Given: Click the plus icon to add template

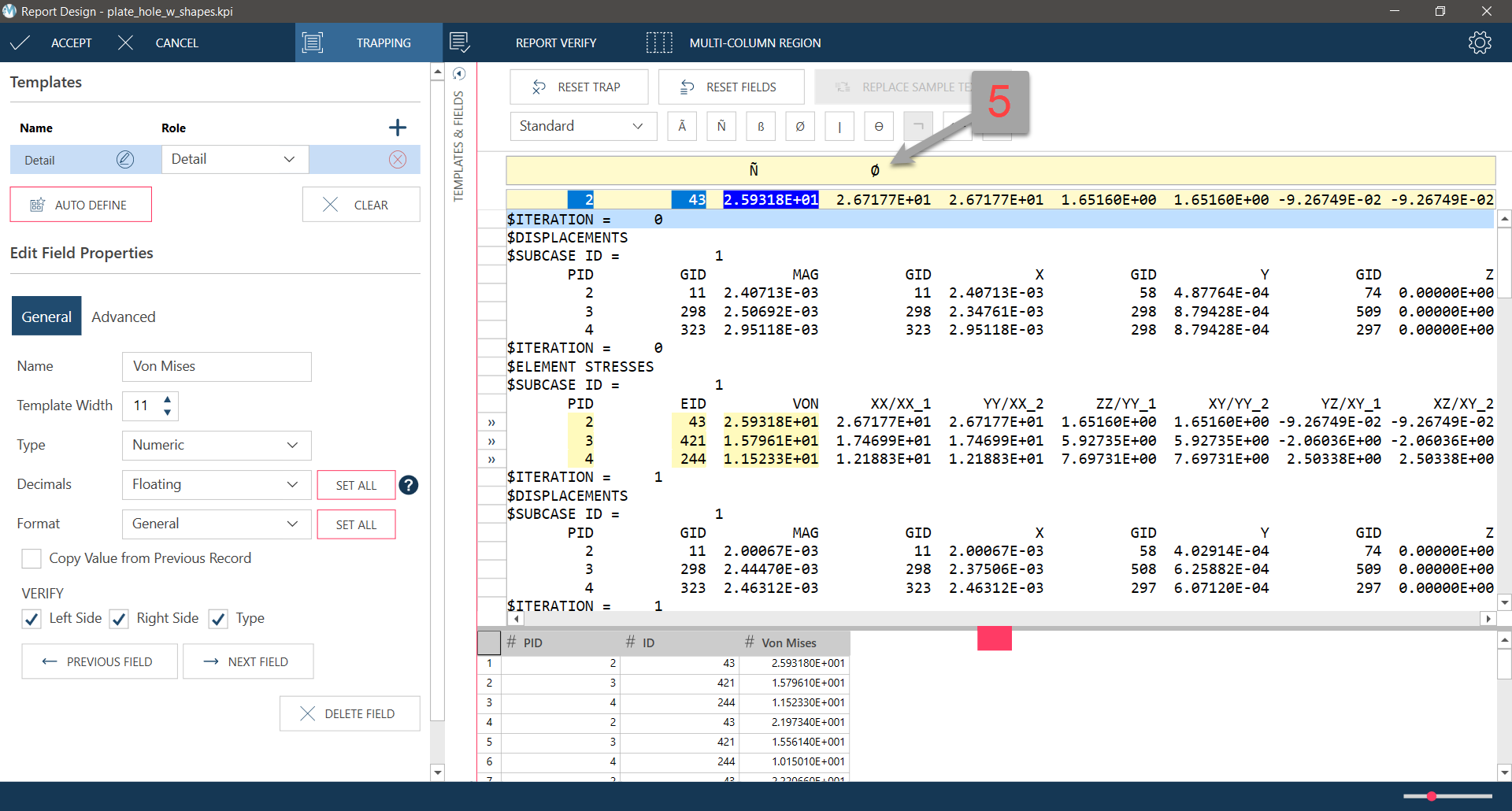Looking at the screenshot, I should (398, 128).
